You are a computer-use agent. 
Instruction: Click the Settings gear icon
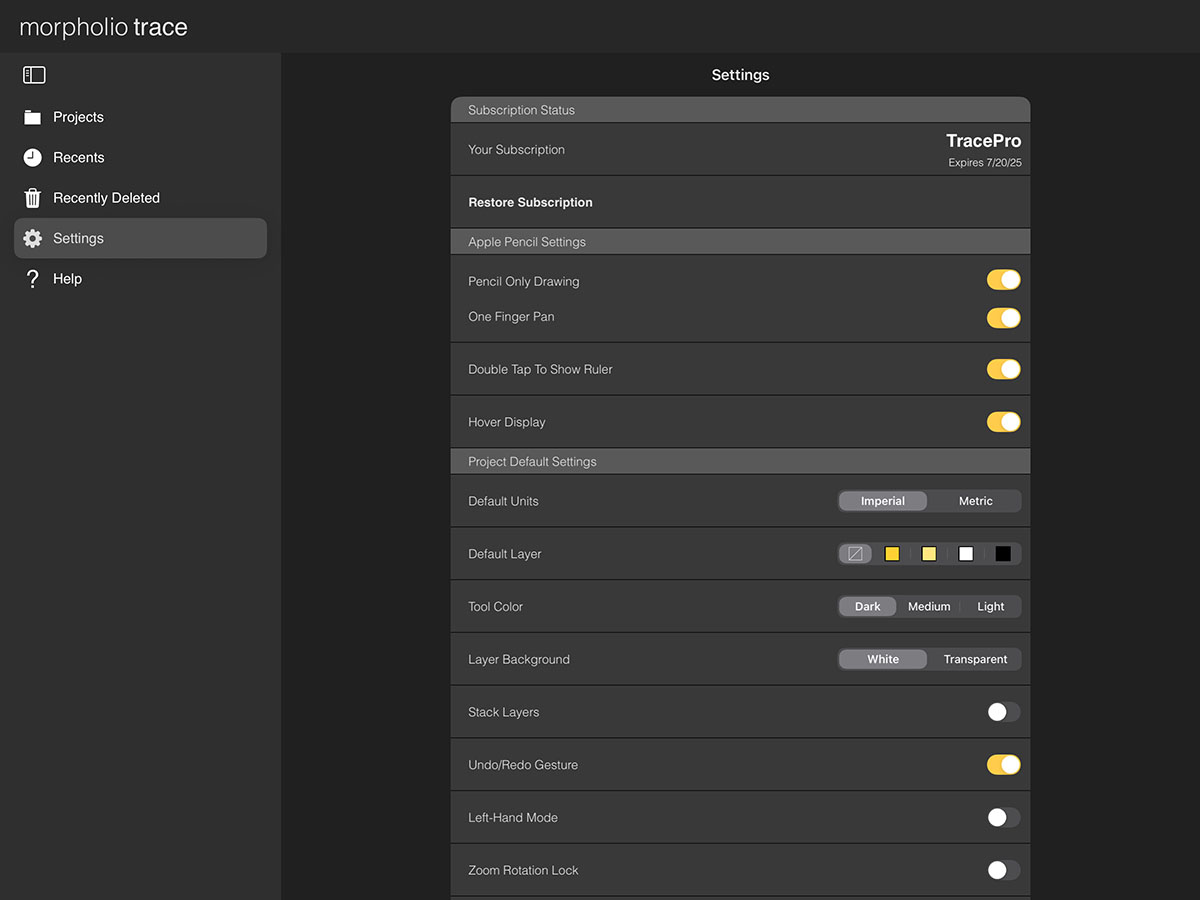[33, 239]
